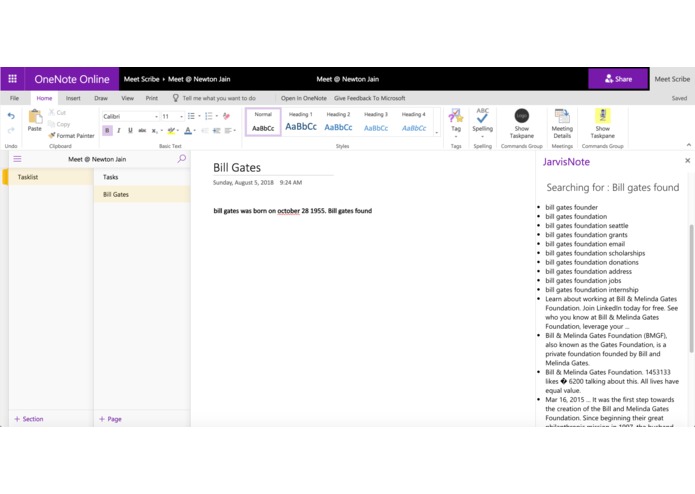695x494 pixels.
Task: Clear formatting with the eraser icon
Action: click(x=226, y=116)
